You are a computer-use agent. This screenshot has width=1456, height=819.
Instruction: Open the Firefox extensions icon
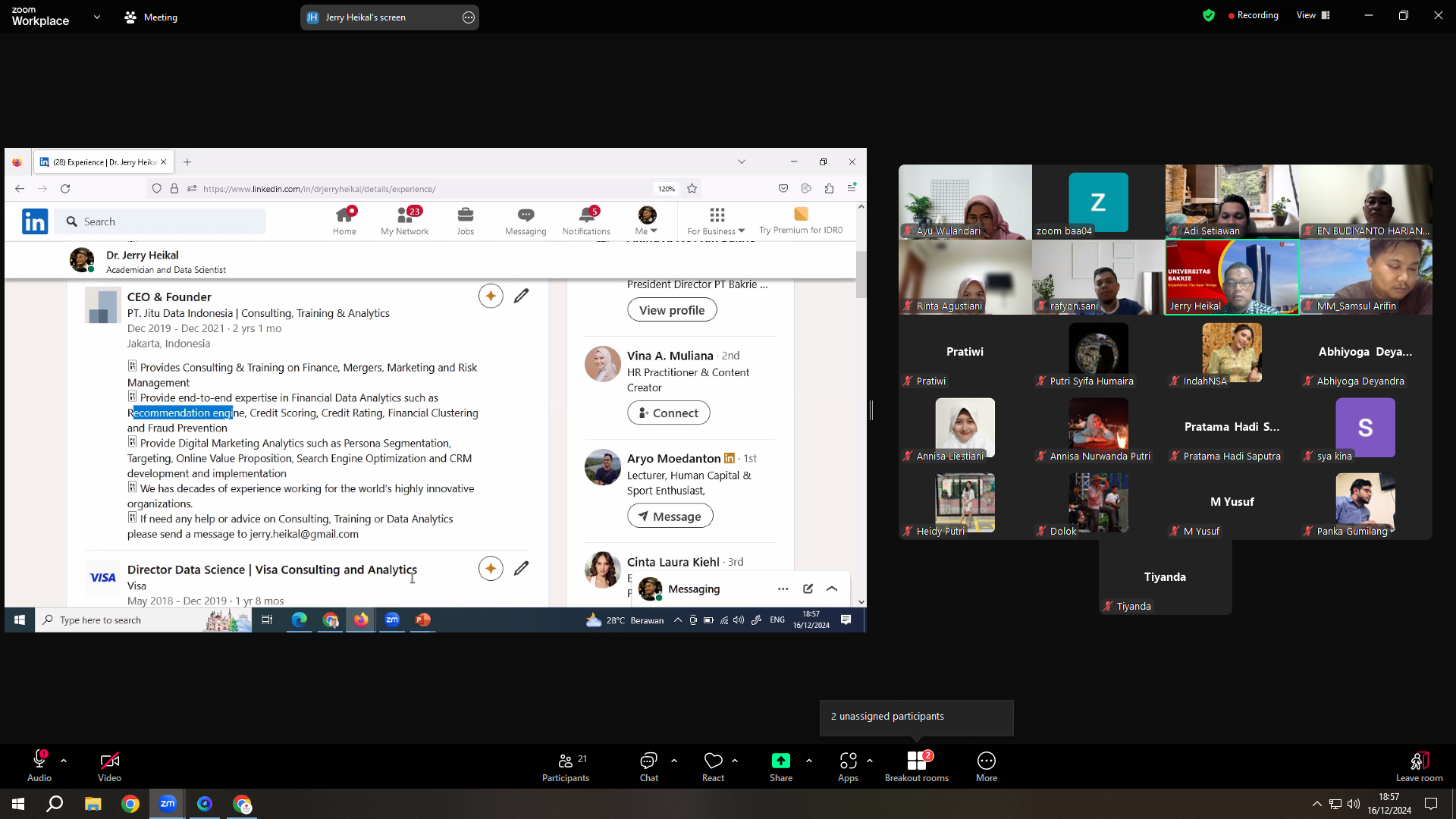(x=829, y=189)
